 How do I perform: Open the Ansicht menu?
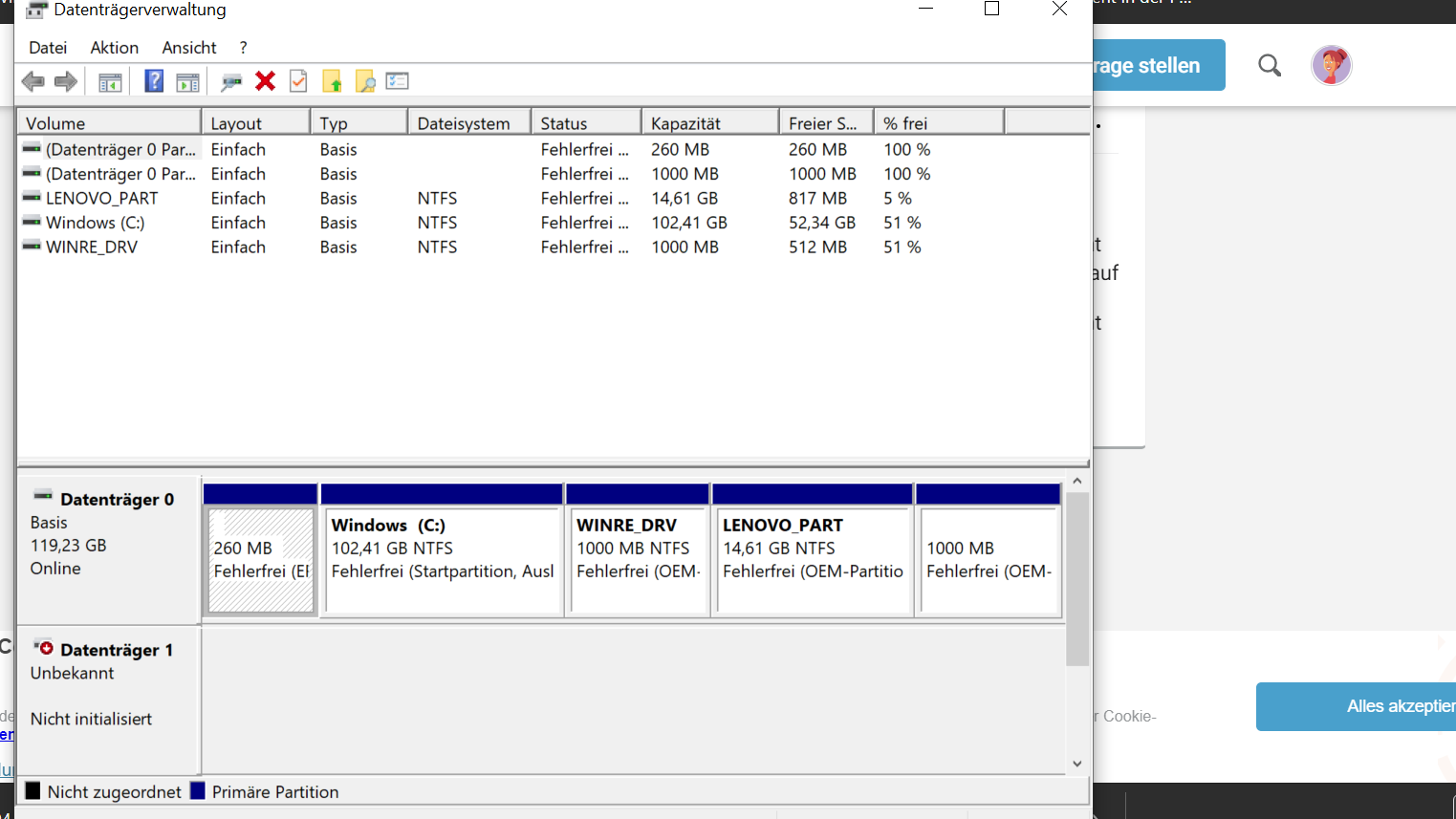pyautogui.click(x=188, y=47)
